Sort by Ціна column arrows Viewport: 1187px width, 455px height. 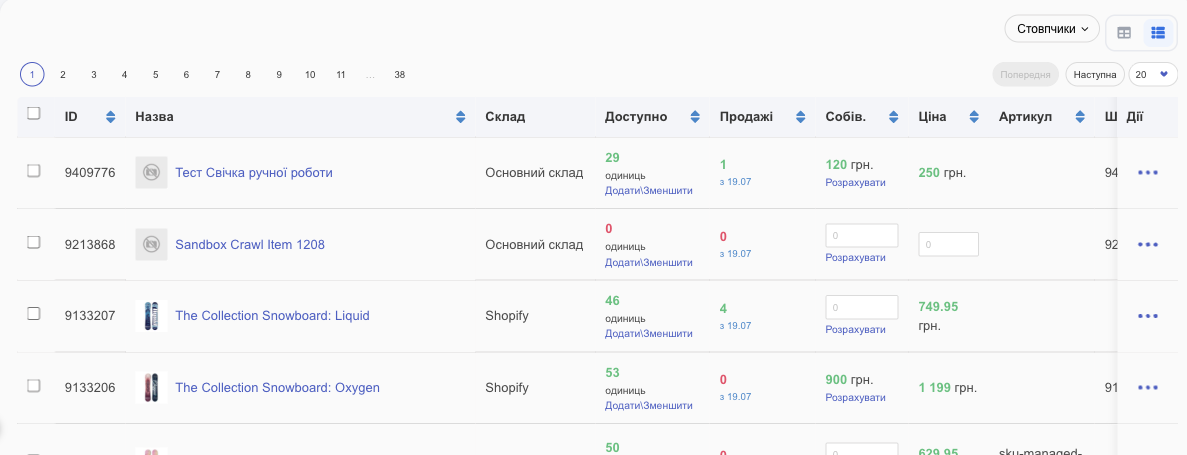point(973,117)
